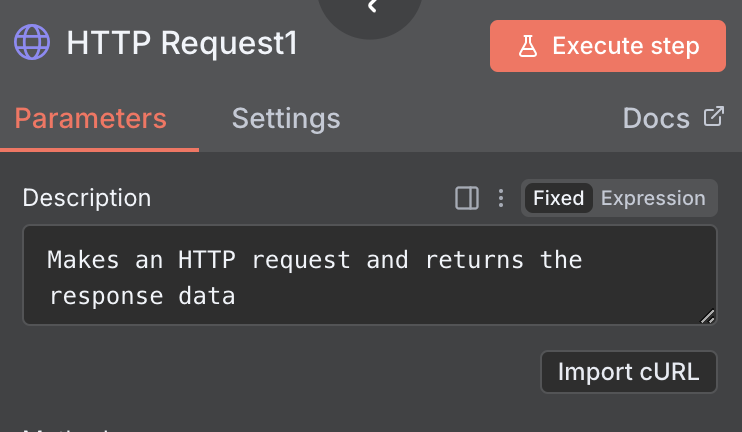This screenshot has width=742, height=432.
Task: Switch Description to Expression mode
Action: [653, 198]
